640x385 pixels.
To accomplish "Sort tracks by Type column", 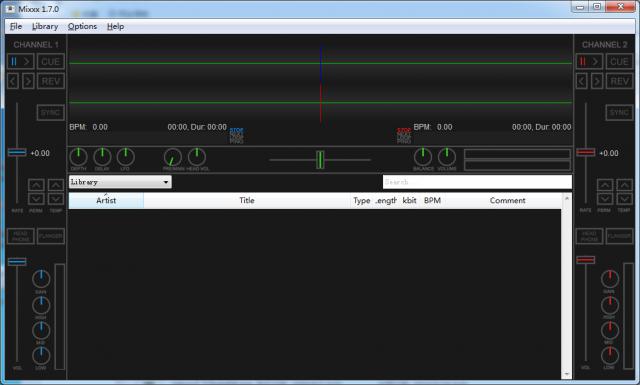I will coord(361,200).
